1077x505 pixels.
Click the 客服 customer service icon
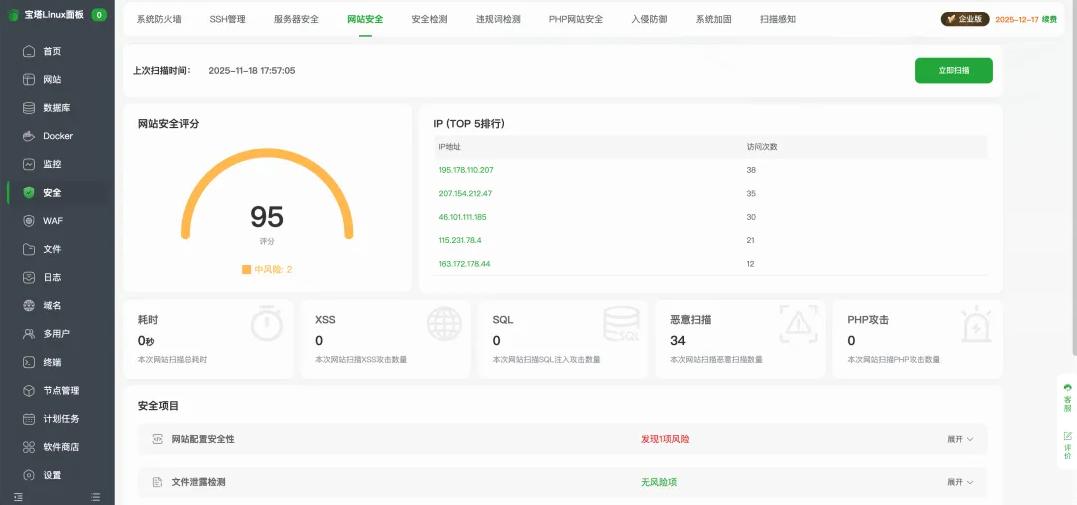pyautogui.click(x=1067, y=388)
